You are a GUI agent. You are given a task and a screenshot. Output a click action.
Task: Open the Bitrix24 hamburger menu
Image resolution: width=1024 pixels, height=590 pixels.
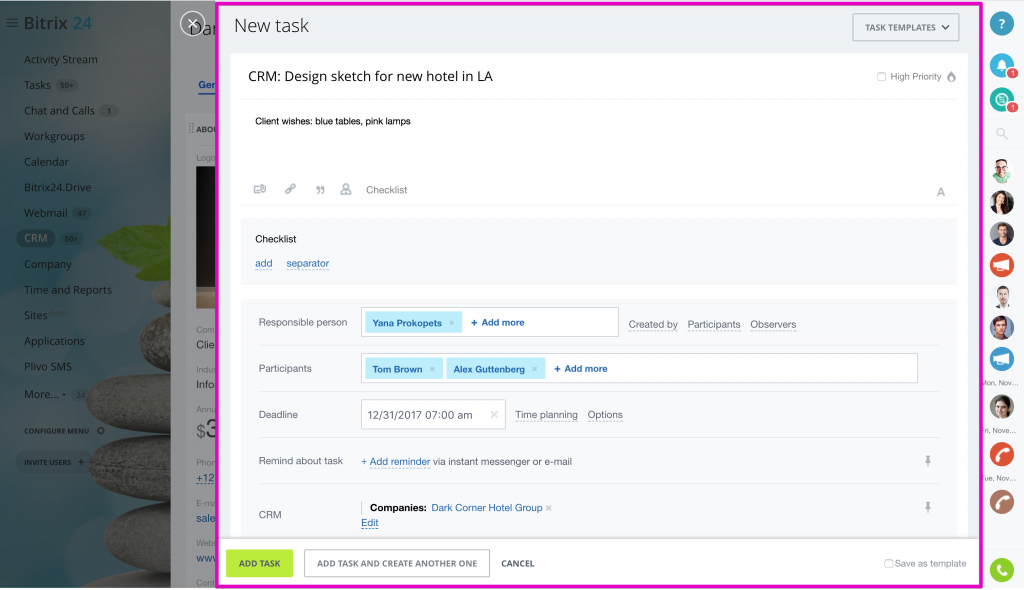point(11,23)
